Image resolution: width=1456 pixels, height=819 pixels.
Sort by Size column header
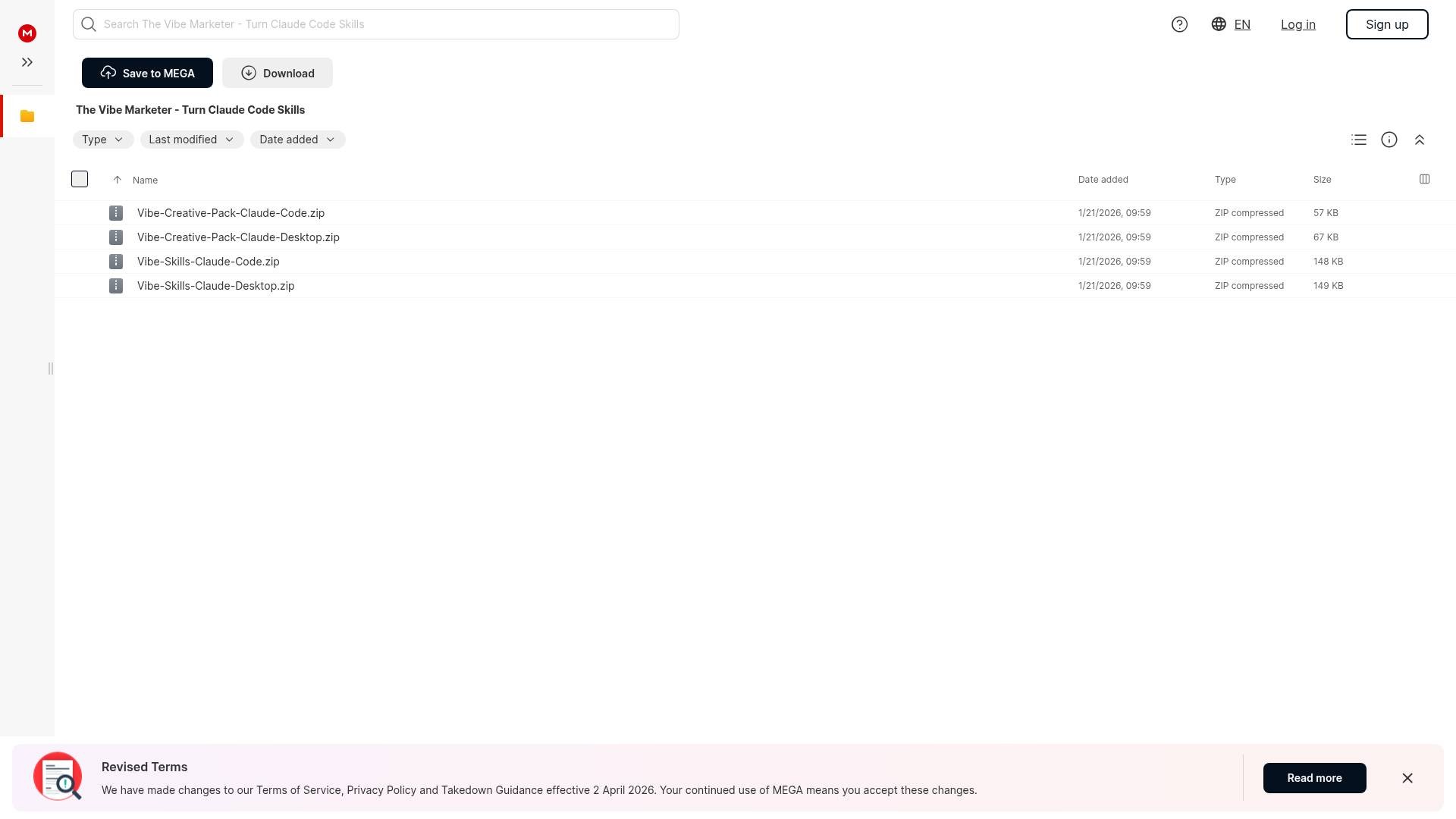(x=1322, y=180)
